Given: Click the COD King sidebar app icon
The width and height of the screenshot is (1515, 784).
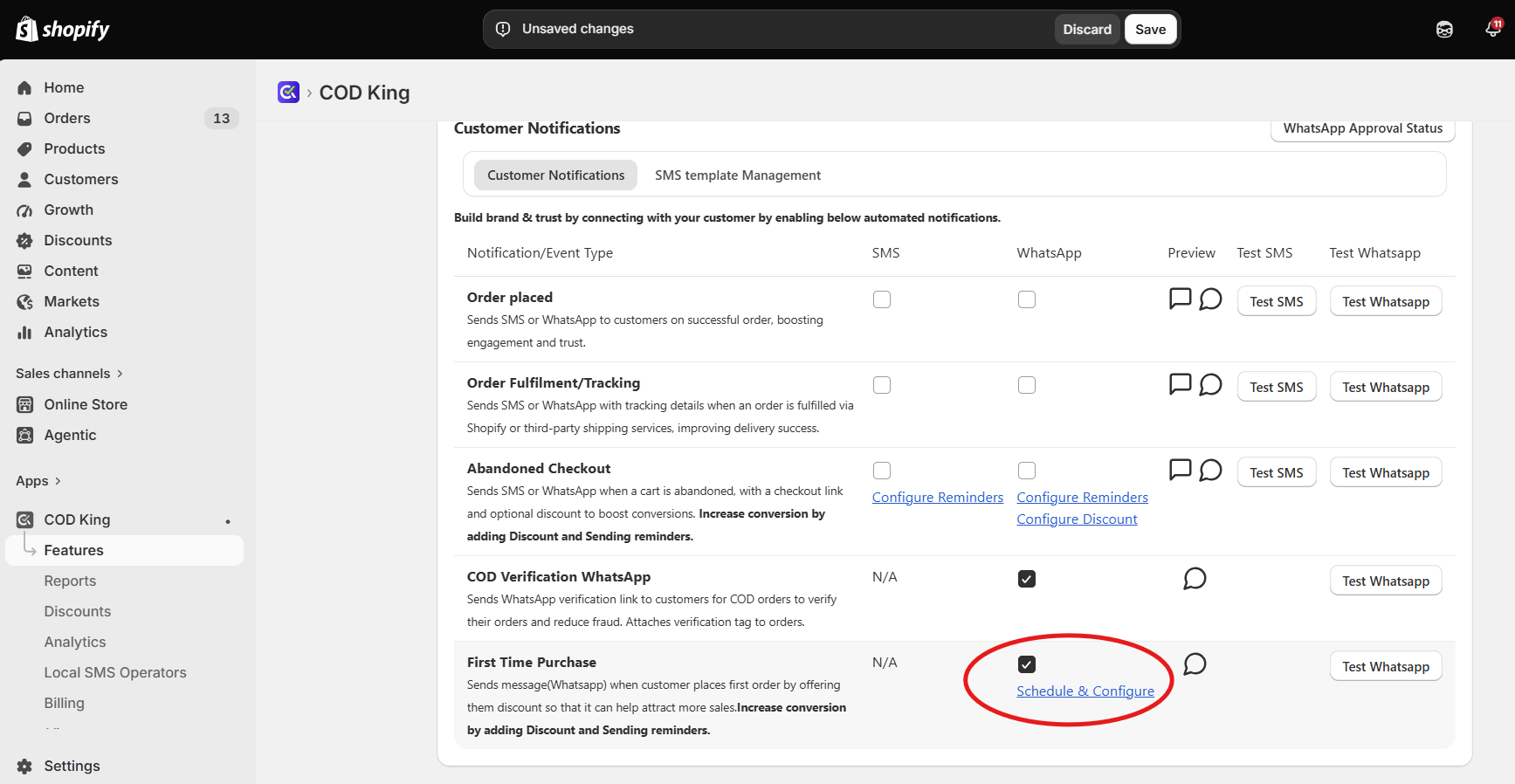Looking at the screenshot, I should click(24, 519).
